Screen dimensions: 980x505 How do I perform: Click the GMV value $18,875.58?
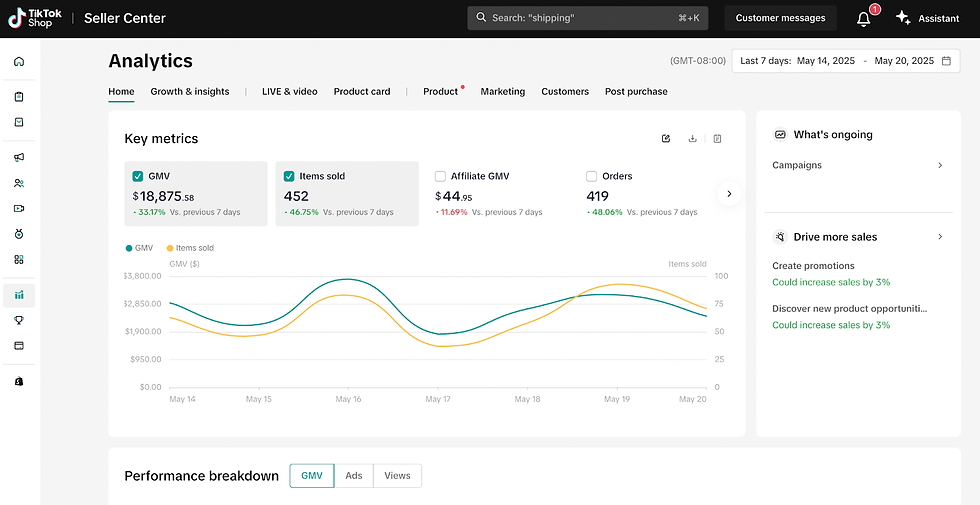pyautogui.click(x=163, y=196)
